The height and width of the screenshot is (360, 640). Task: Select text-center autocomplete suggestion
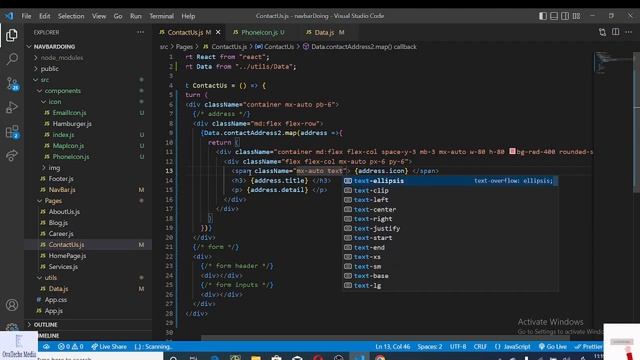pos(450,209)
